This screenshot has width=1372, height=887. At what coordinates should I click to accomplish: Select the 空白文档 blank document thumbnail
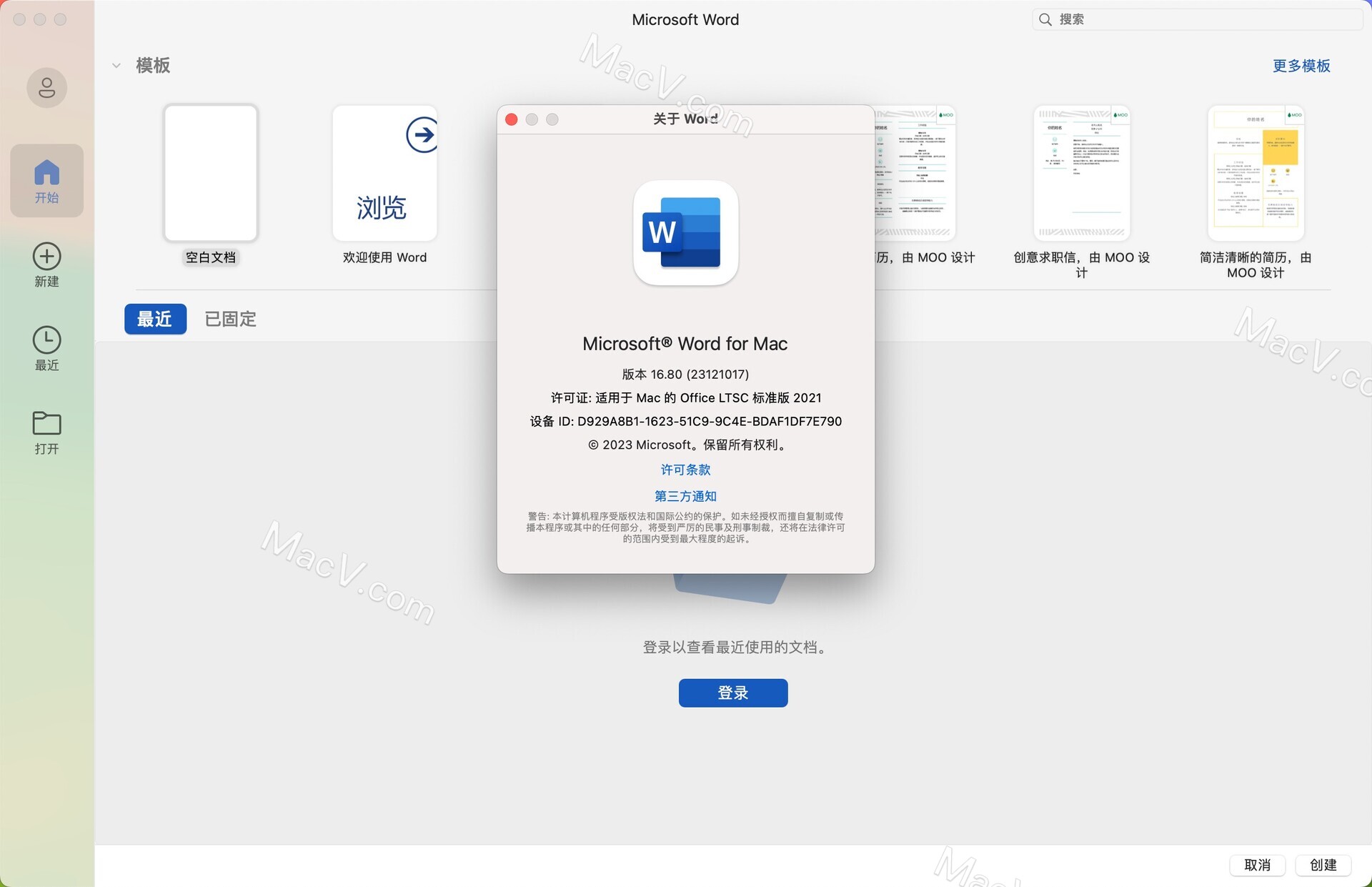tap(210, 173)
